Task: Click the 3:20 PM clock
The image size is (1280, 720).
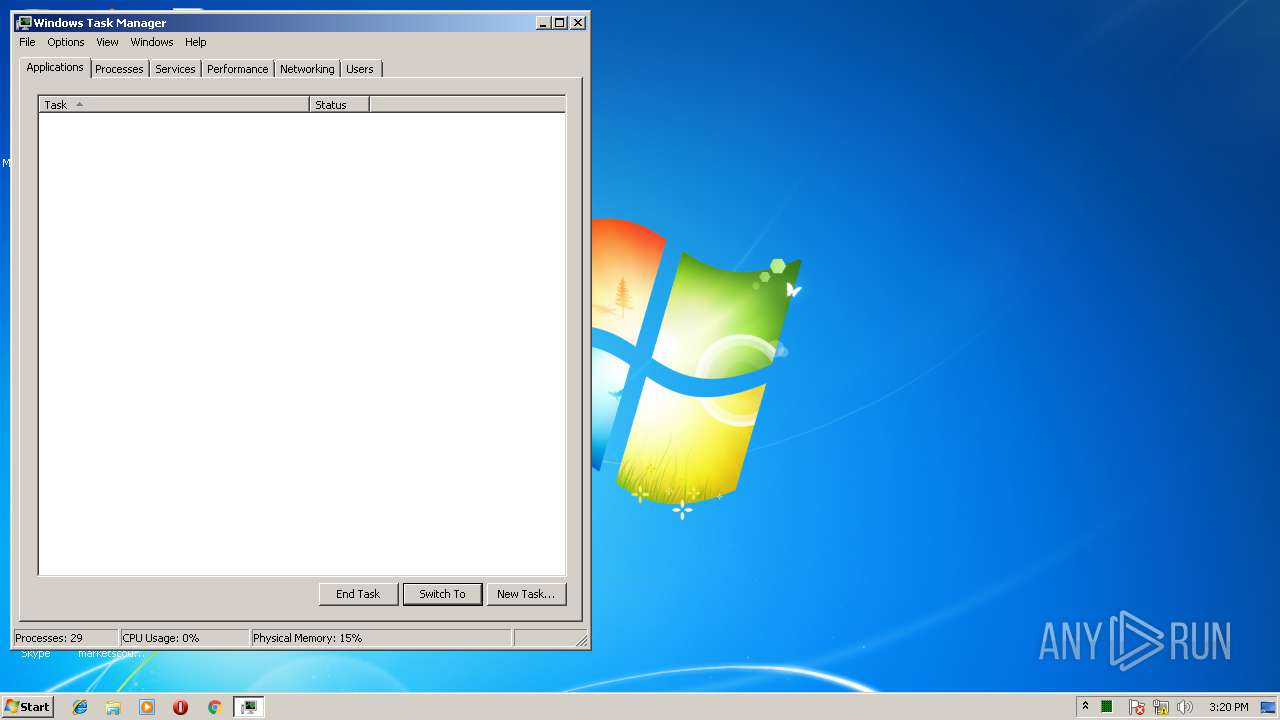Action: pos(1228,707)
